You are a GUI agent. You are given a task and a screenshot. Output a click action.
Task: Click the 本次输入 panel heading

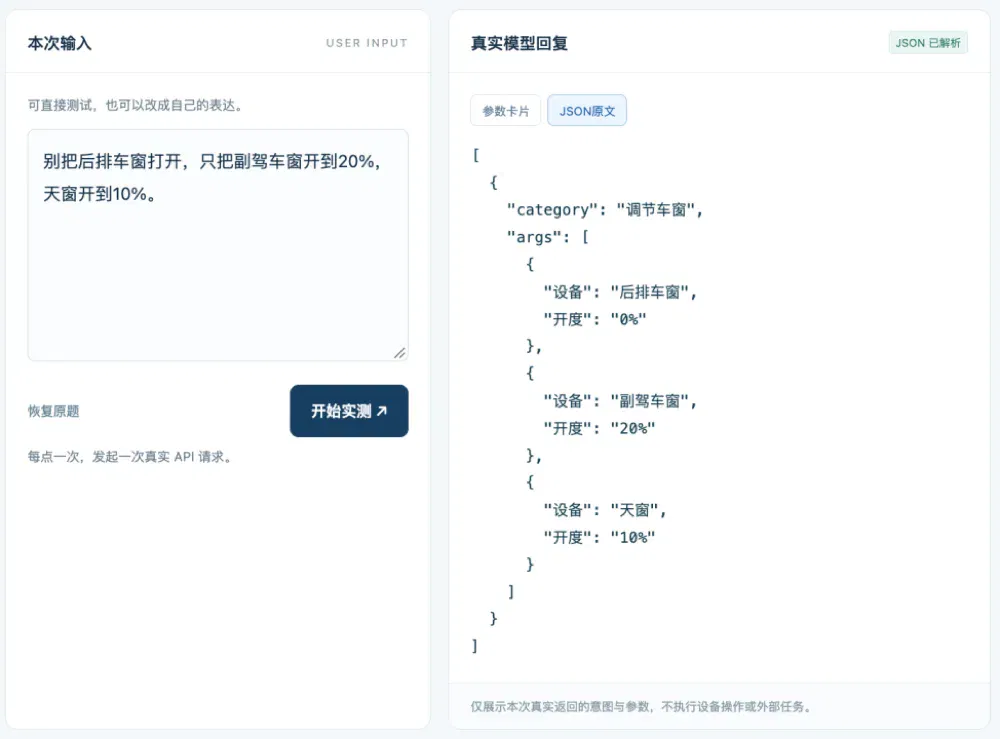(59, 43)
